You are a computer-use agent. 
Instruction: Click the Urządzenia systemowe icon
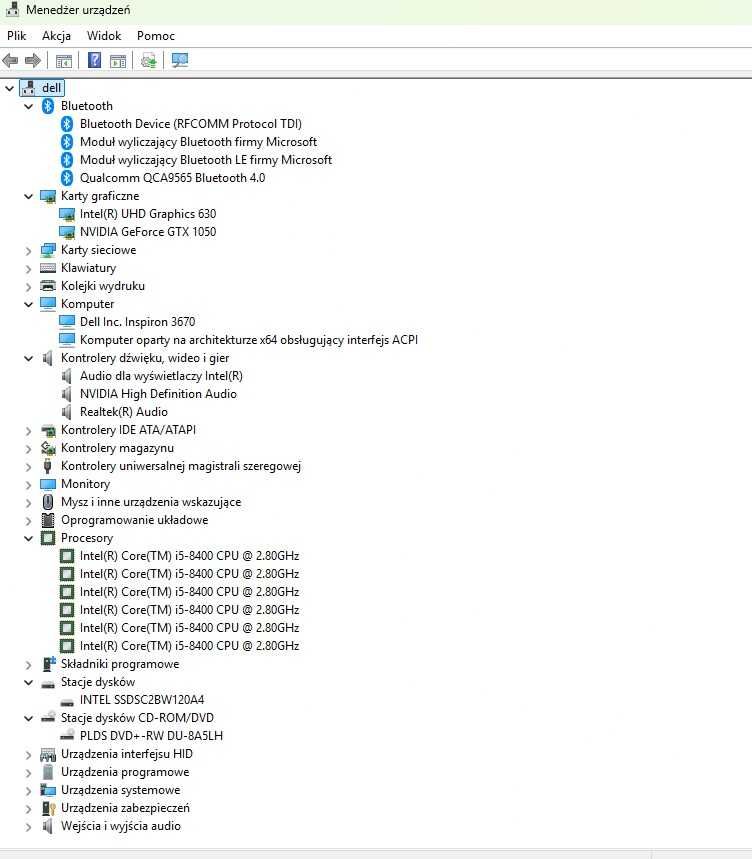tap(48, 790)
